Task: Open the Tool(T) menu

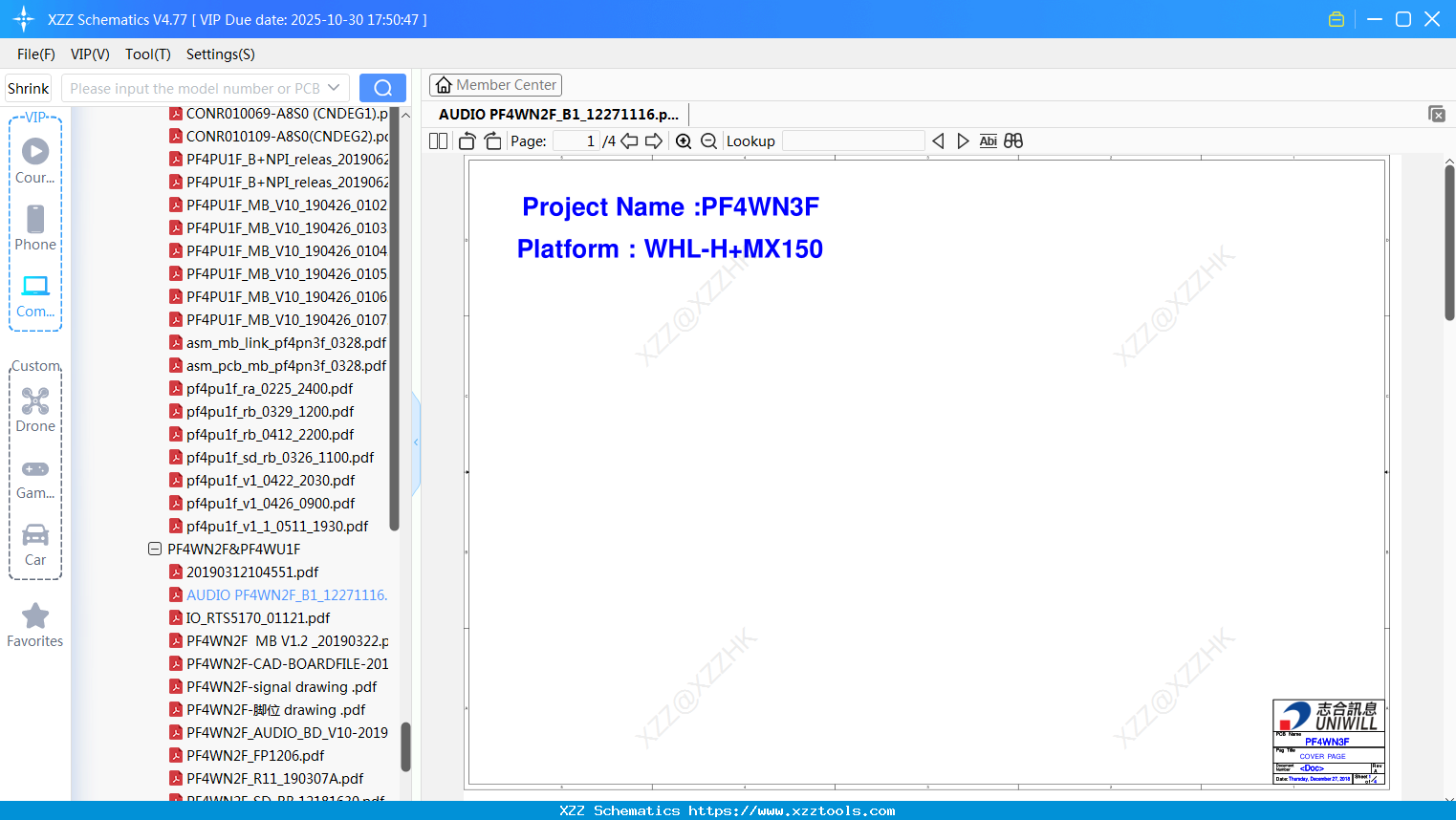Action: tap(148, 54)
